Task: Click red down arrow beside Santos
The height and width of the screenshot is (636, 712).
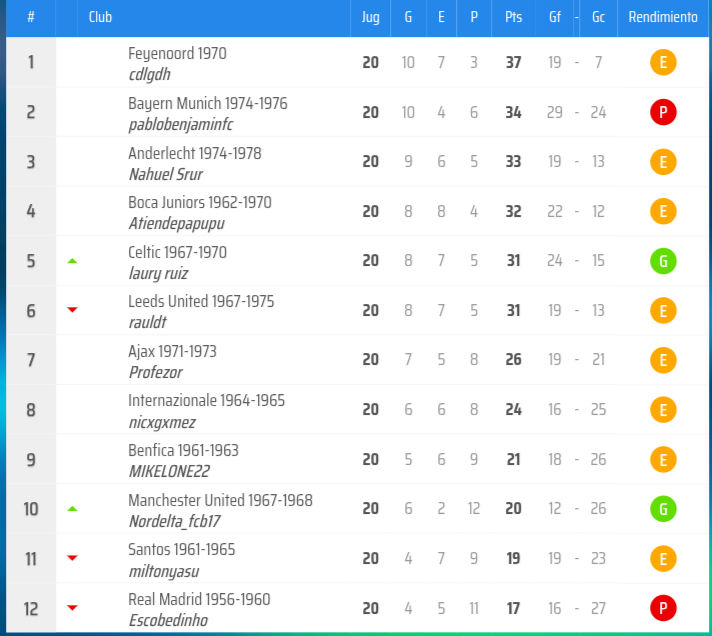Action: pyautogui.click(x=72, y=558)
